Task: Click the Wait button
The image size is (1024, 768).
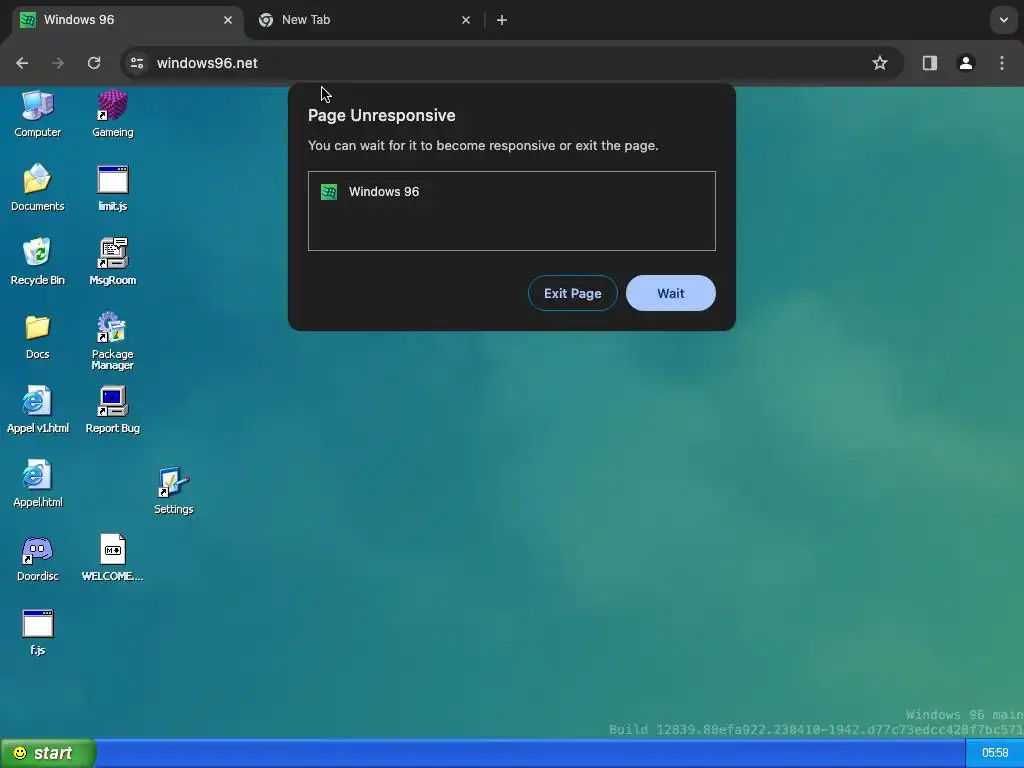Action: tap(671, 293)
